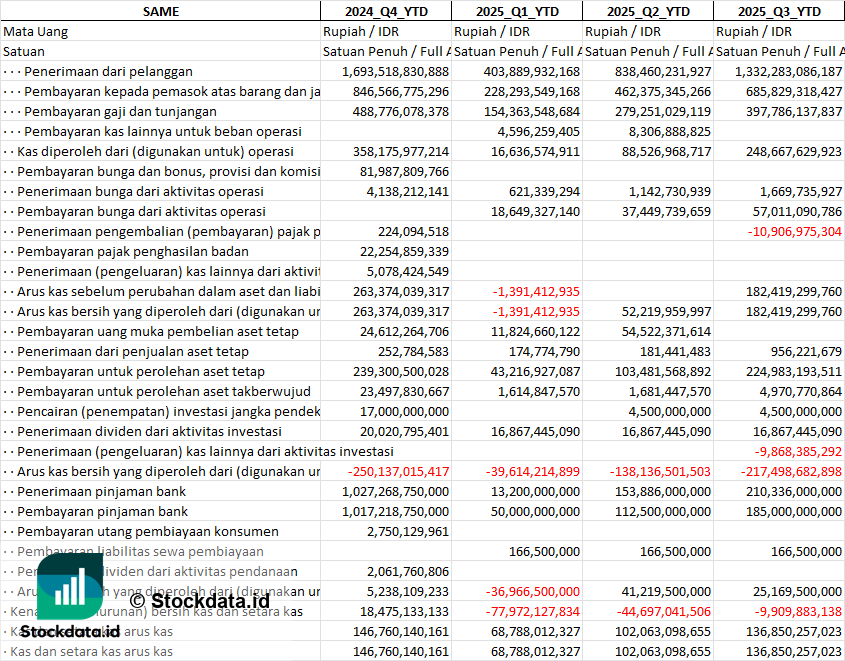This screenshot has width=845, height=661.
Task: Select the 17,000,000,000 value cell
Action: click(x=398, y=411)
